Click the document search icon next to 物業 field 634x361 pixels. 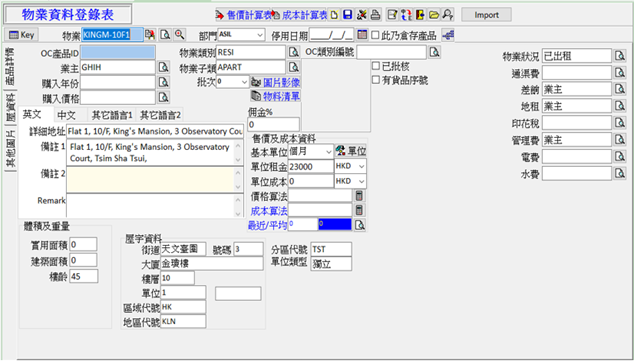coord(165,35)
